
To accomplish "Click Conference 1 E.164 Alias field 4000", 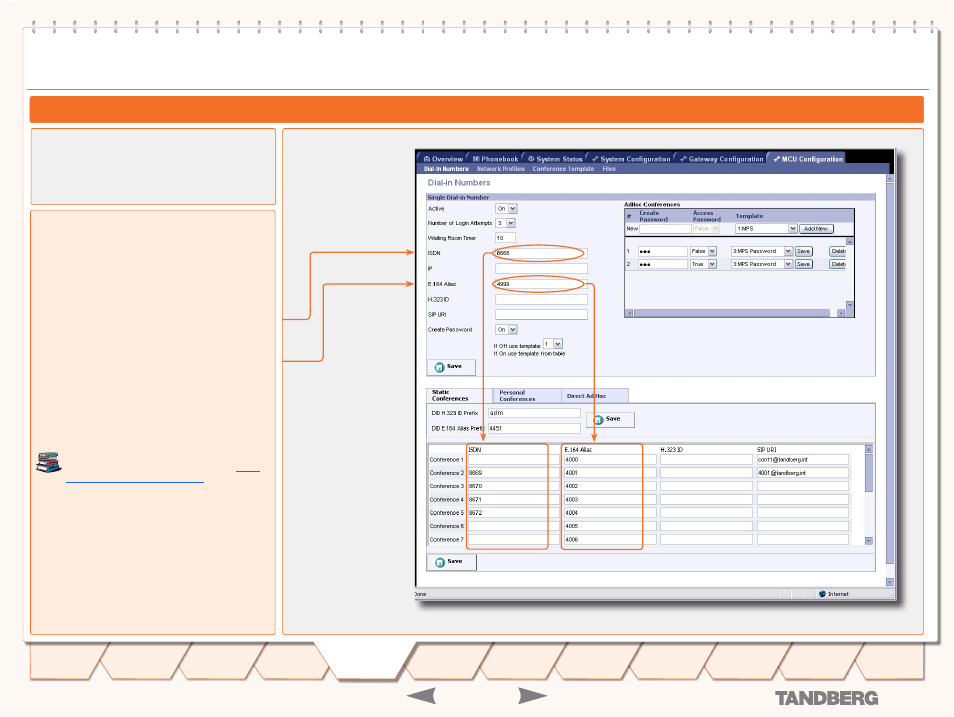I will click(610, 460).
